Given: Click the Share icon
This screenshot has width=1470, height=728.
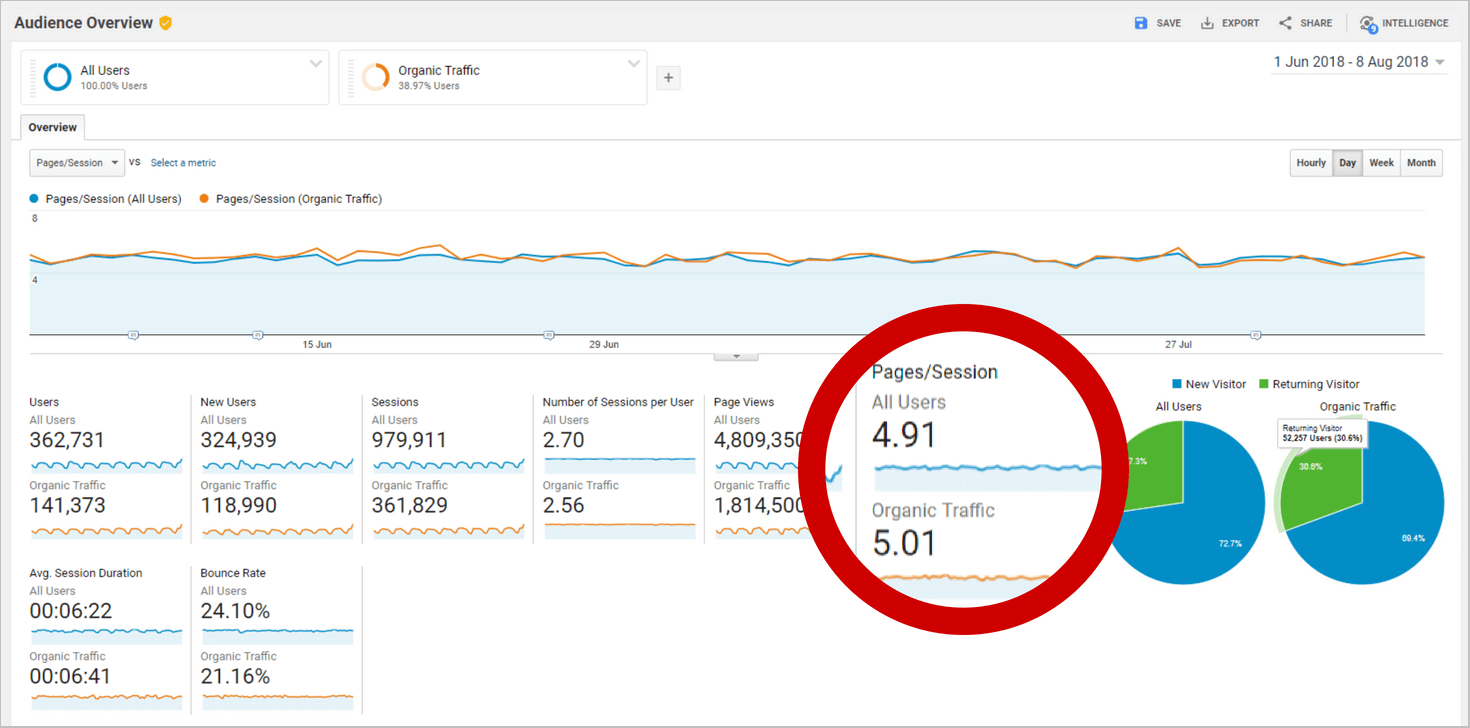Looking at the screenshot, I should click(x=1285, y=23).
